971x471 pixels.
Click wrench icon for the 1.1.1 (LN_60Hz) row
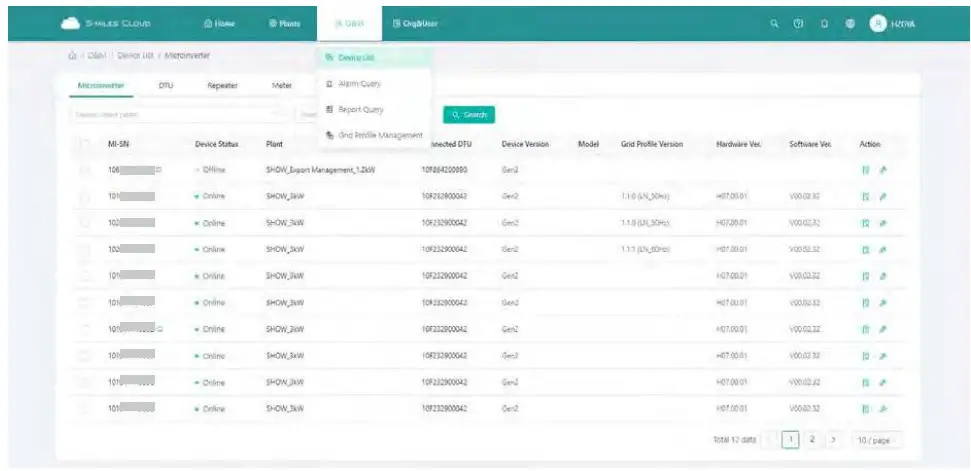click(883, 249)
